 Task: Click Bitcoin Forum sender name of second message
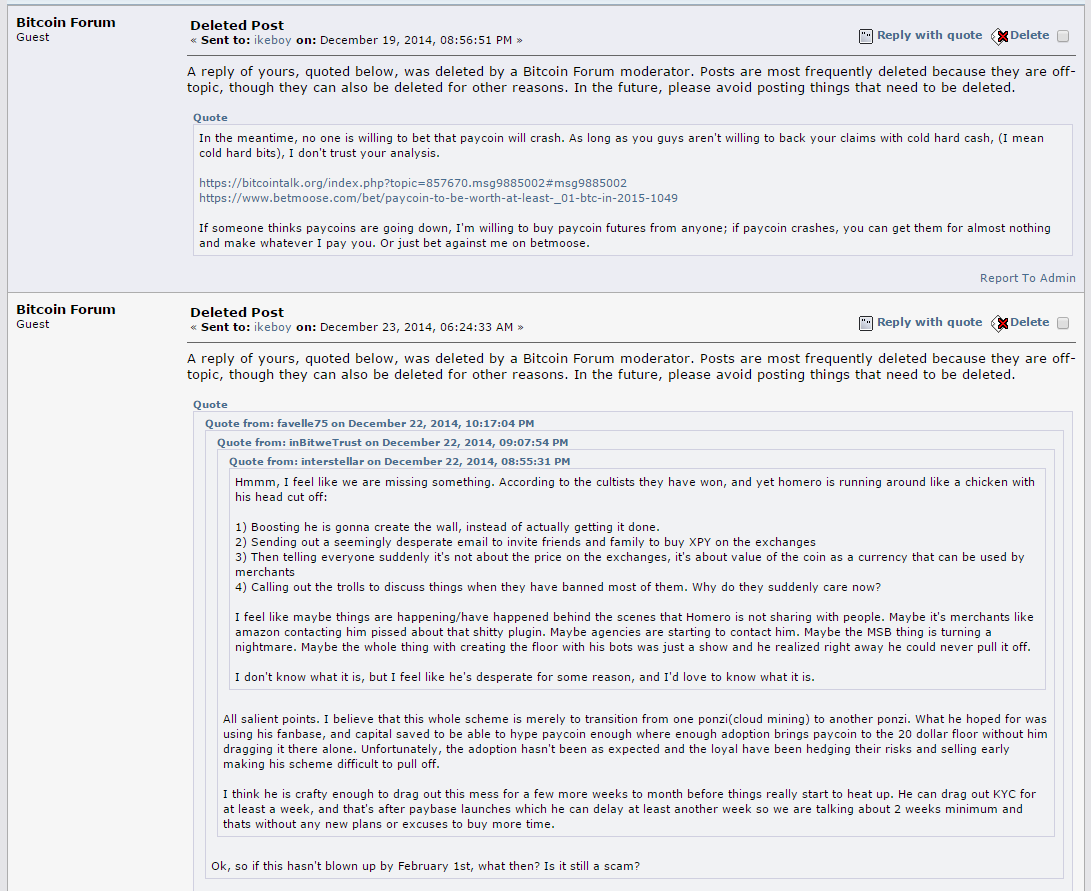pos(66,310)
